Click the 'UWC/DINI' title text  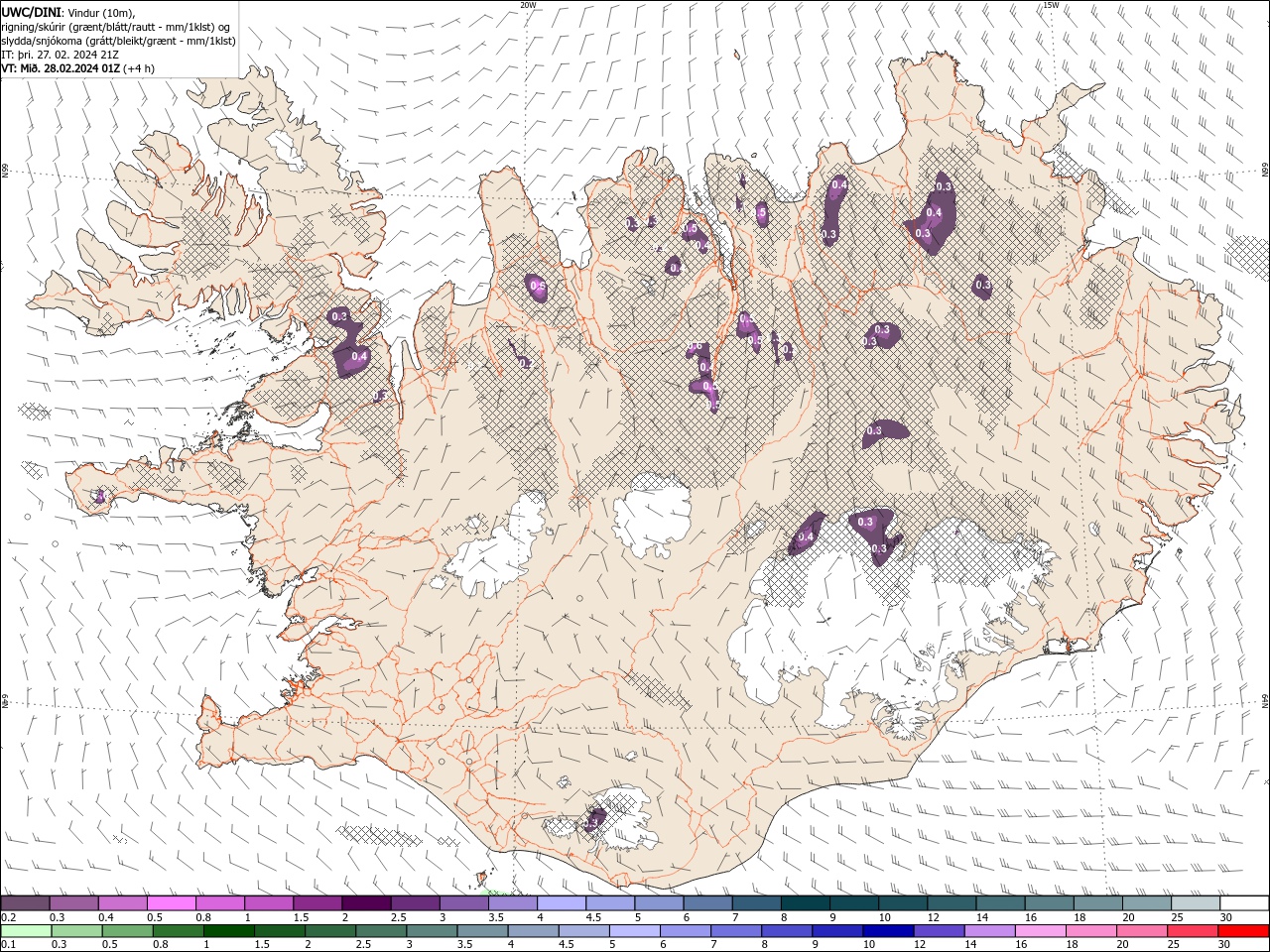click(x=30, y=11)
